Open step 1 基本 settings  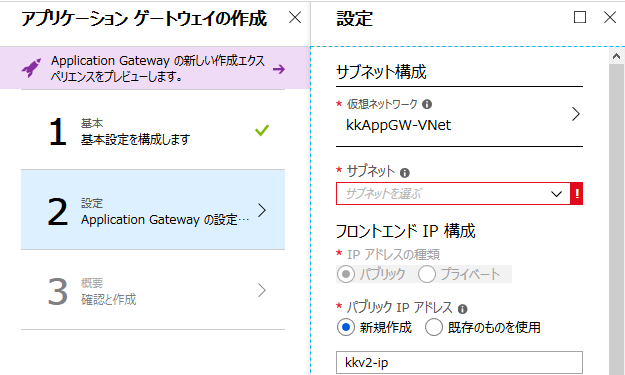point(153,131)
